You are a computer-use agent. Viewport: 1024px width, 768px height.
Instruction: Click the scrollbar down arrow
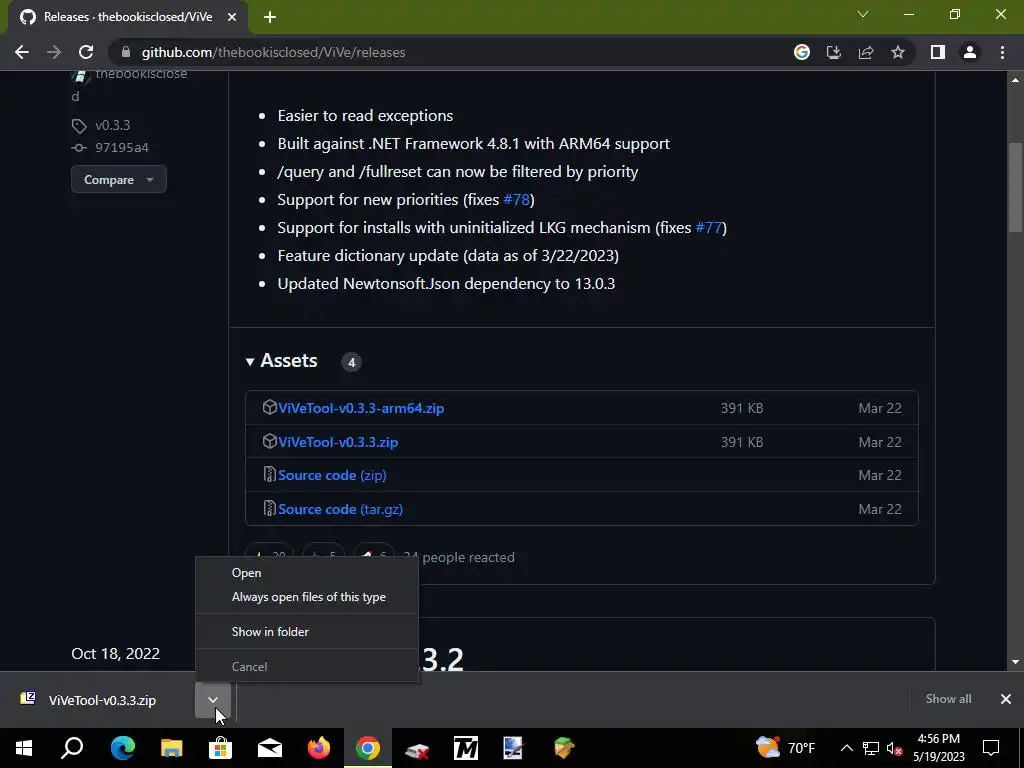tap(1015, 662)
